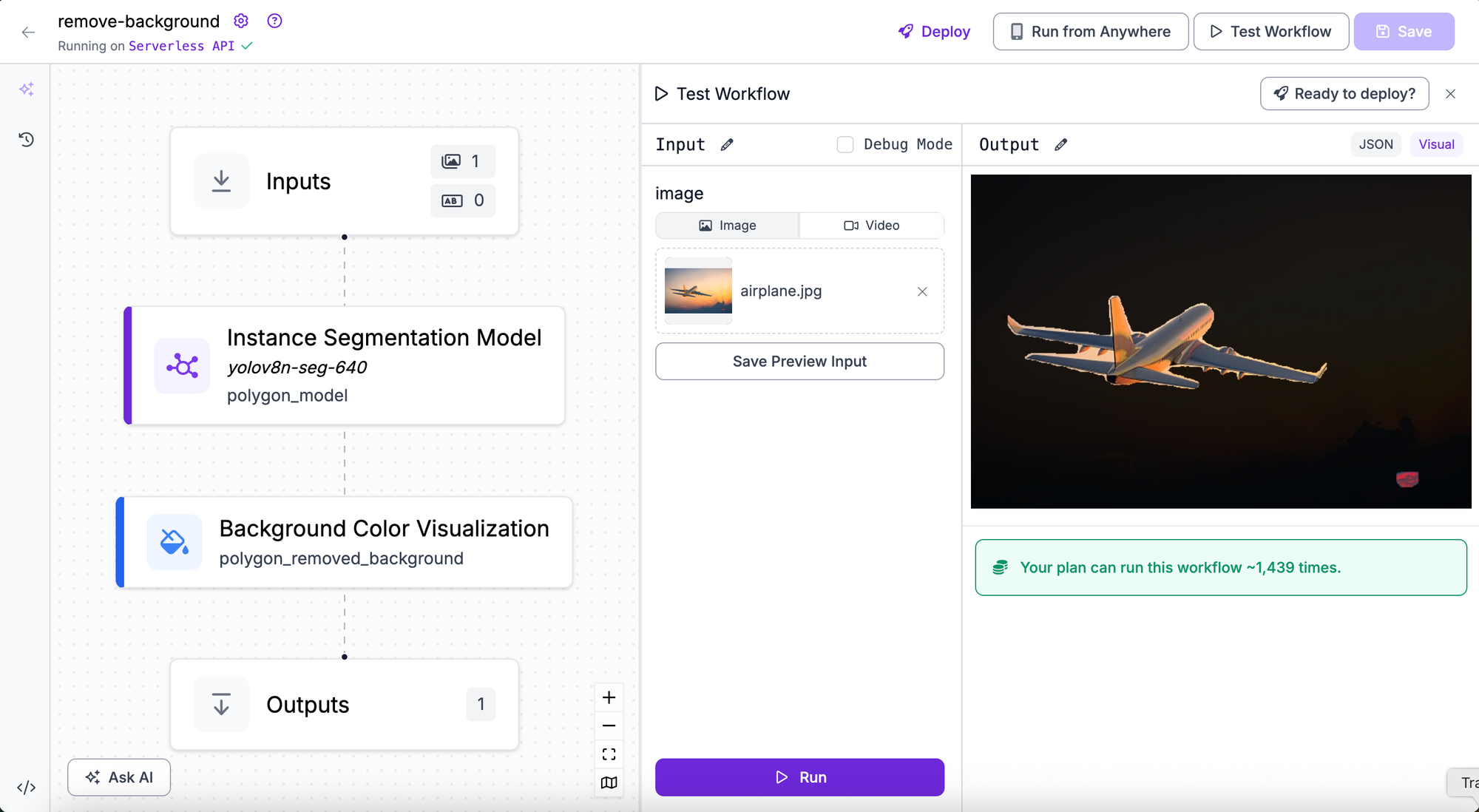The height and width of the screenshot is (812, 1479).
Task: Open the AI sparkle sidebar icon
Action: [27, 89]
